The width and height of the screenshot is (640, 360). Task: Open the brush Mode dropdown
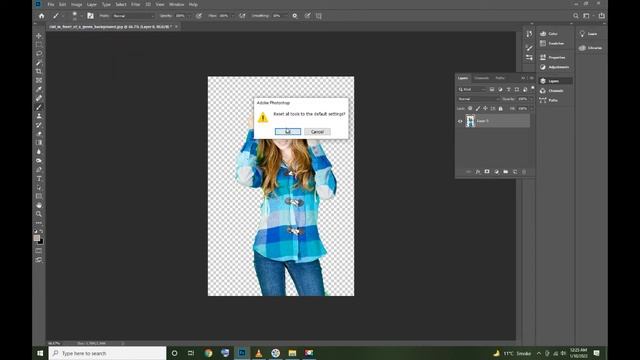133,16
